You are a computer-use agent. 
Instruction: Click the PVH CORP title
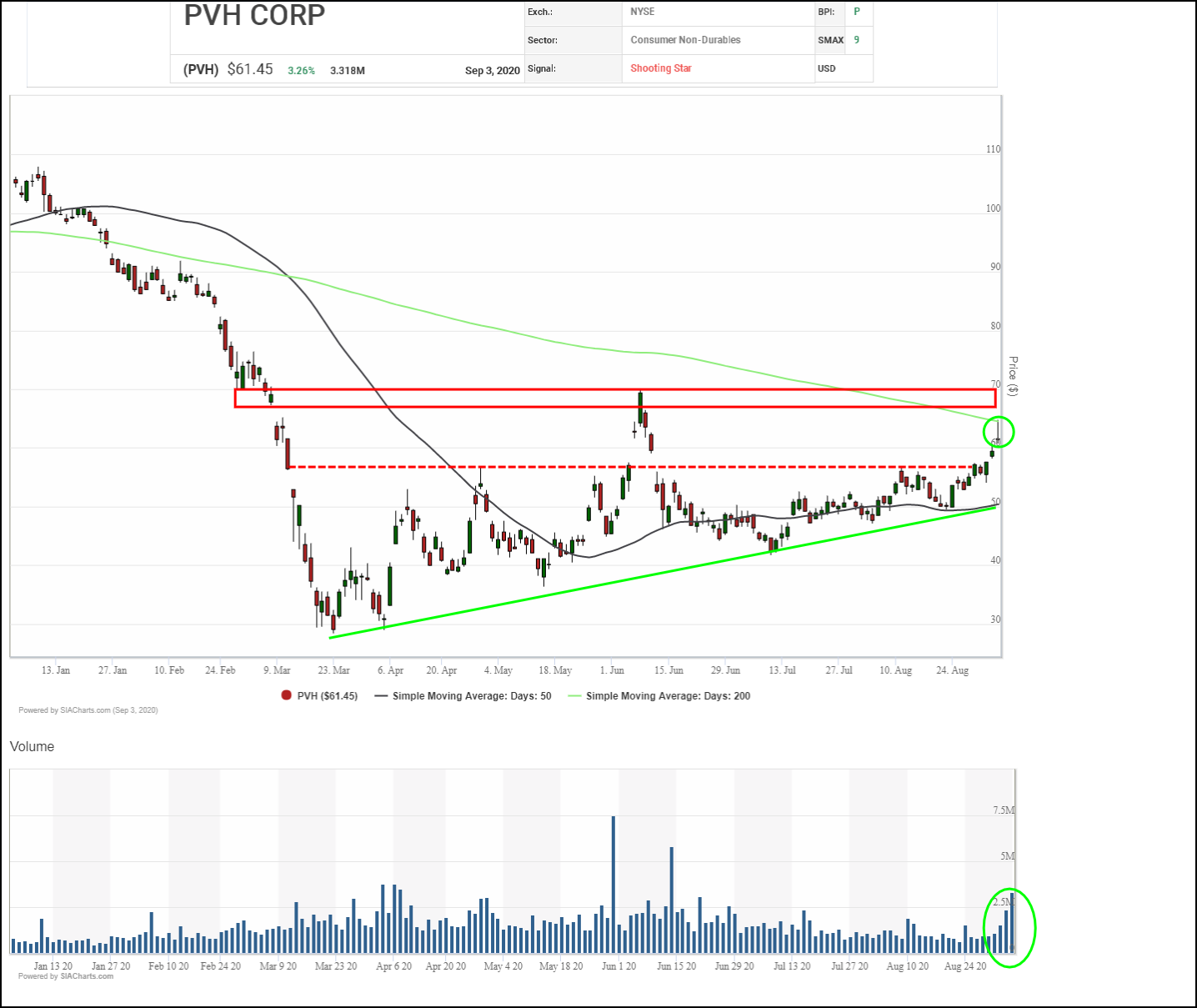point(254,15)
